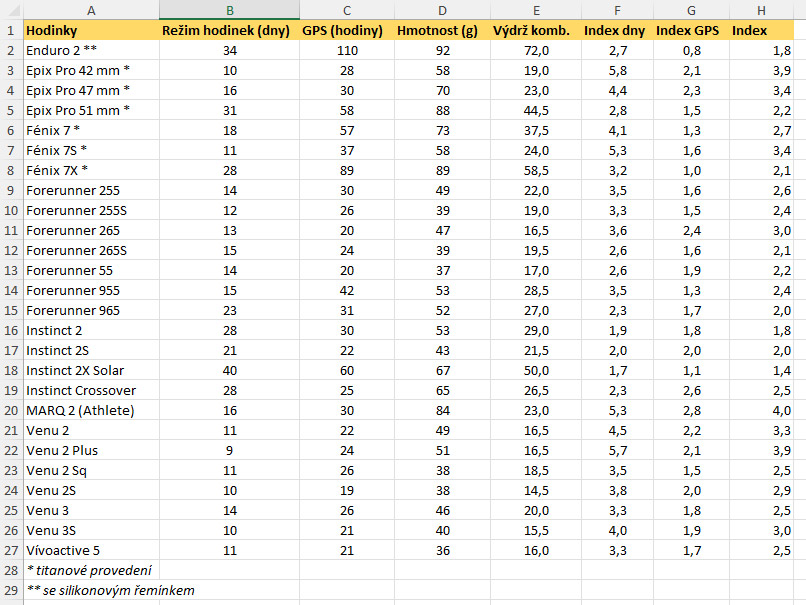Select the 'Instinct 2S' cell
806x605 pixels.
pyautogui.click(x=91, y=351)
